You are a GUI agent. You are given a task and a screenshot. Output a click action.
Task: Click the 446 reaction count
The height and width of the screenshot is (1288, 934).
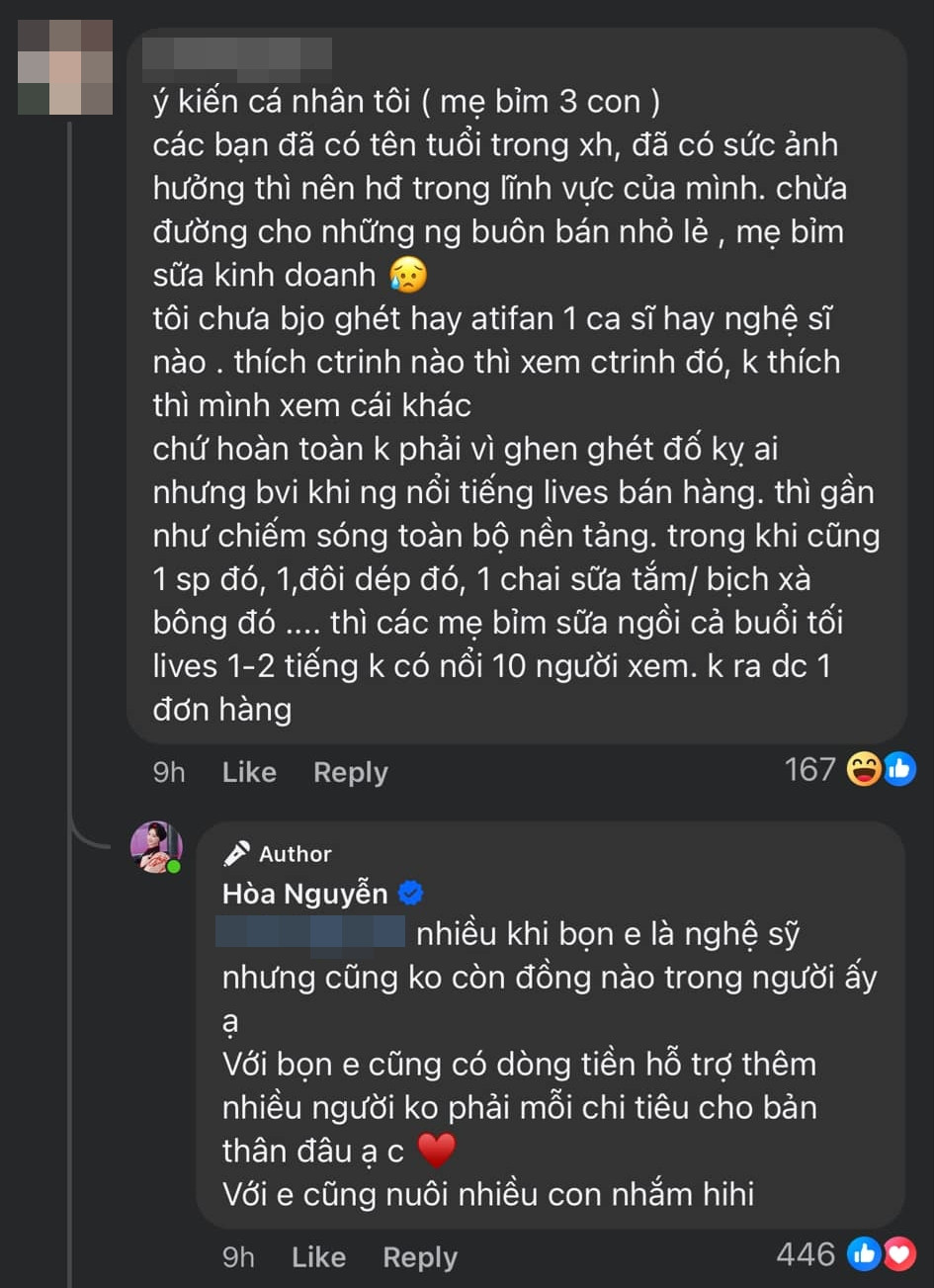[x=807, y=1253]
